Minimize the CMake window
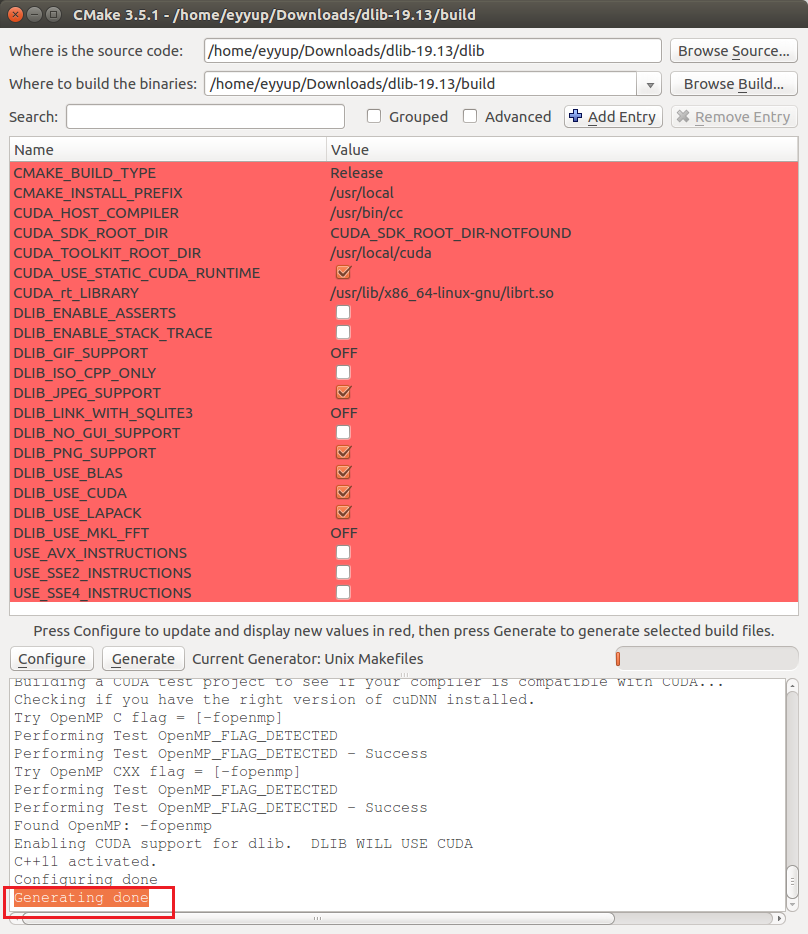Viewport: 808px width, 934px height. click(x=35, y=14)
